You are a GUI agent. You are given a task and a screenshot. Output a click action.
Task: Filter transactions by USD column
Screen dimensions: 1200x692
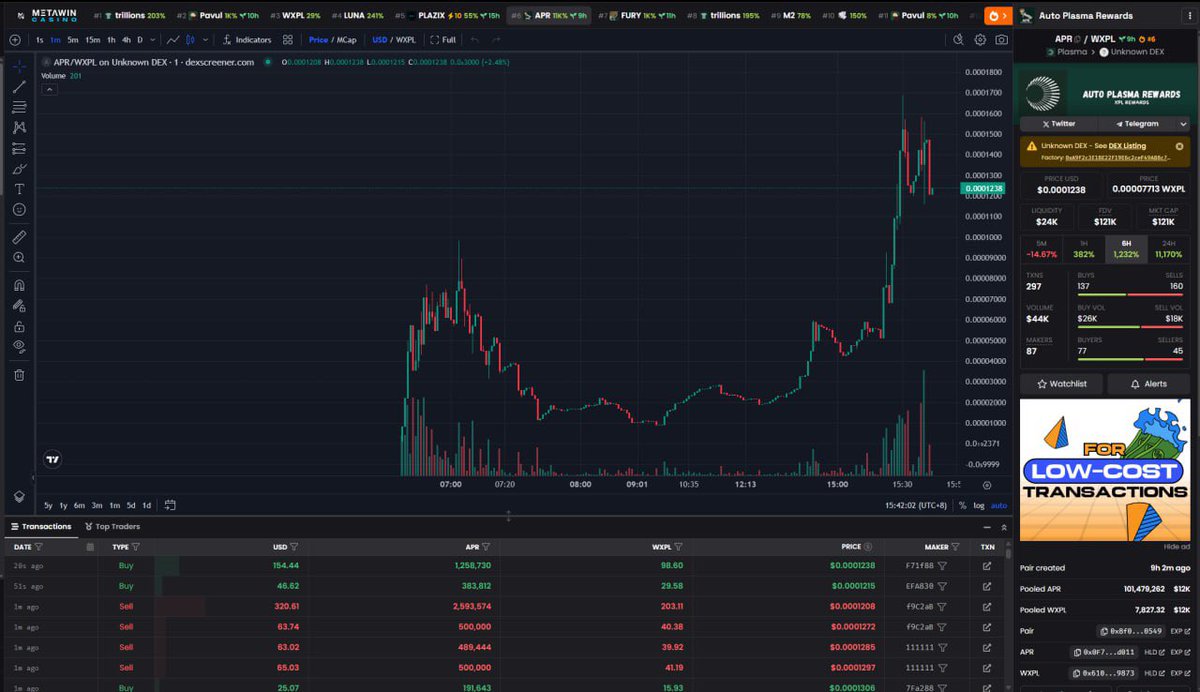click(x=294, y=547)
